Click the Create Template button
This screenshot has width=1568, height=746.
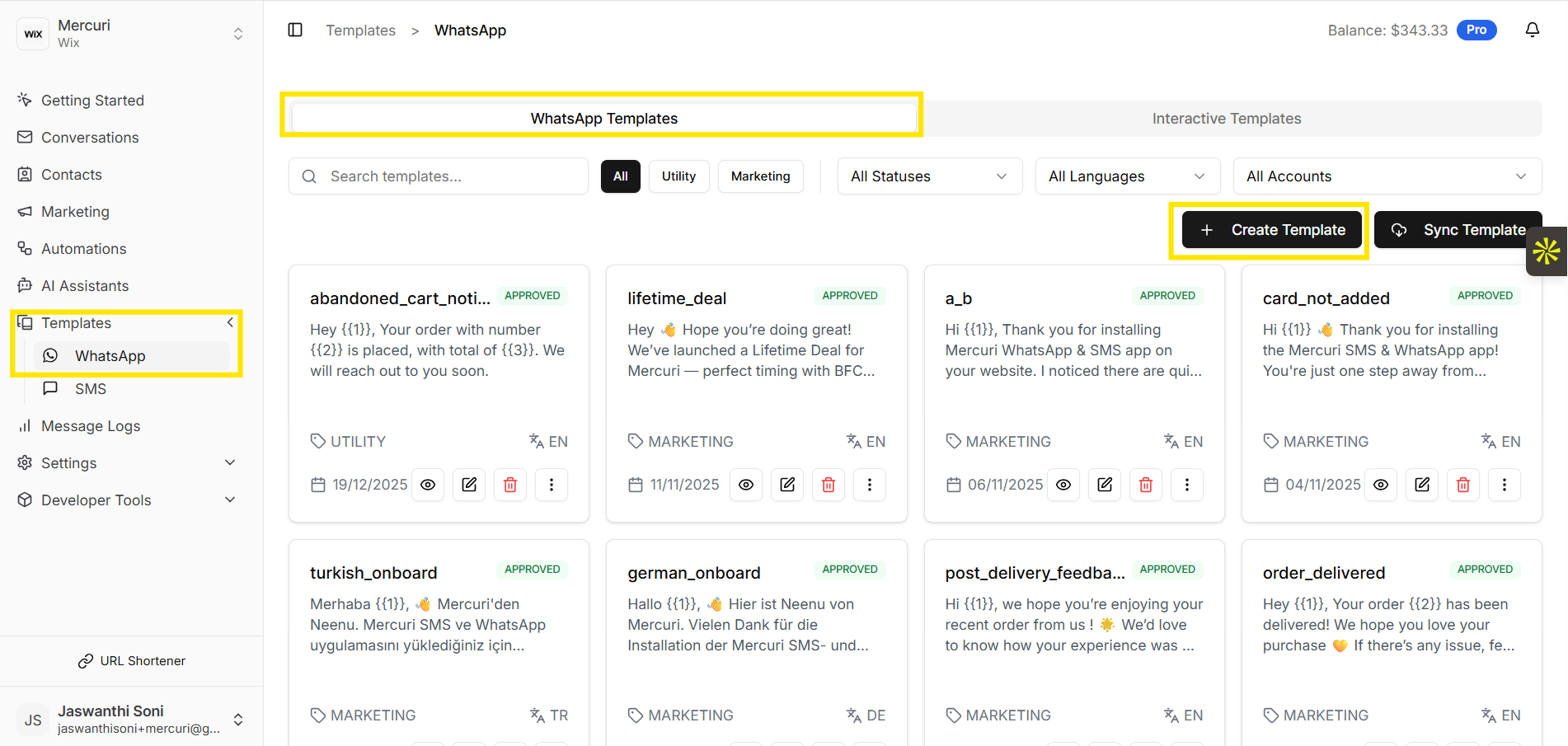click(1271, 230)
